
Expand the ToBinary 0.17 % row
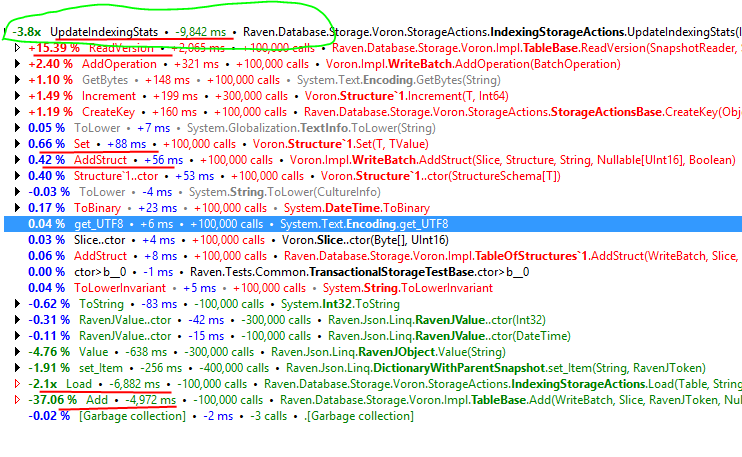(x=17, y=208)
